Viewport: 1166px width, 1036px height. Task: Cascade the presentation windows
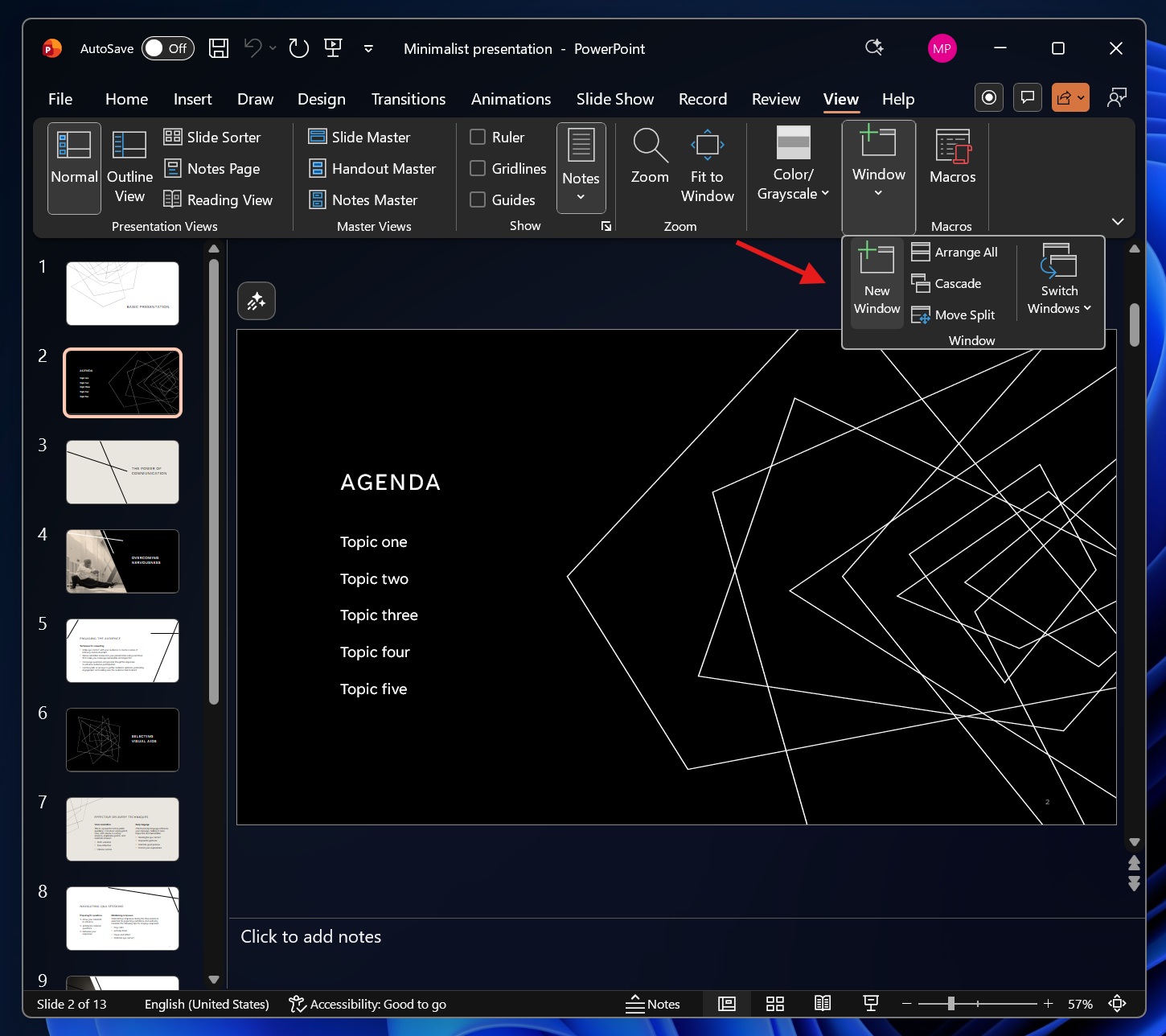(x=949, y=283)
